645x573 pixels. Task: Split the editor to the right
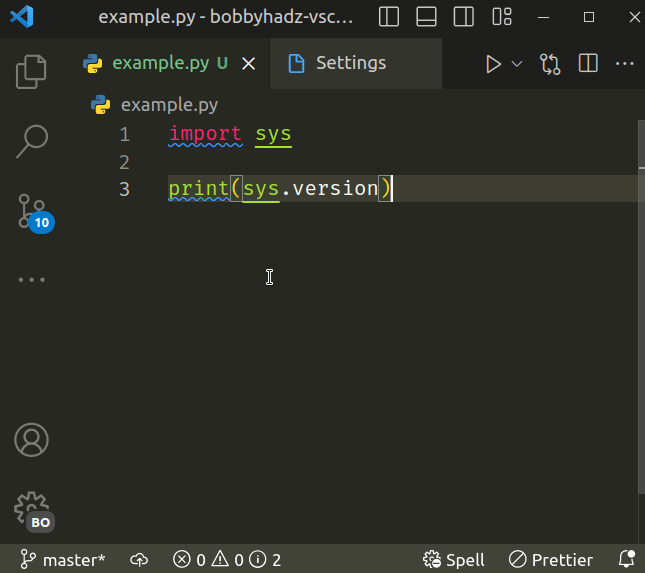pos(588,63)
